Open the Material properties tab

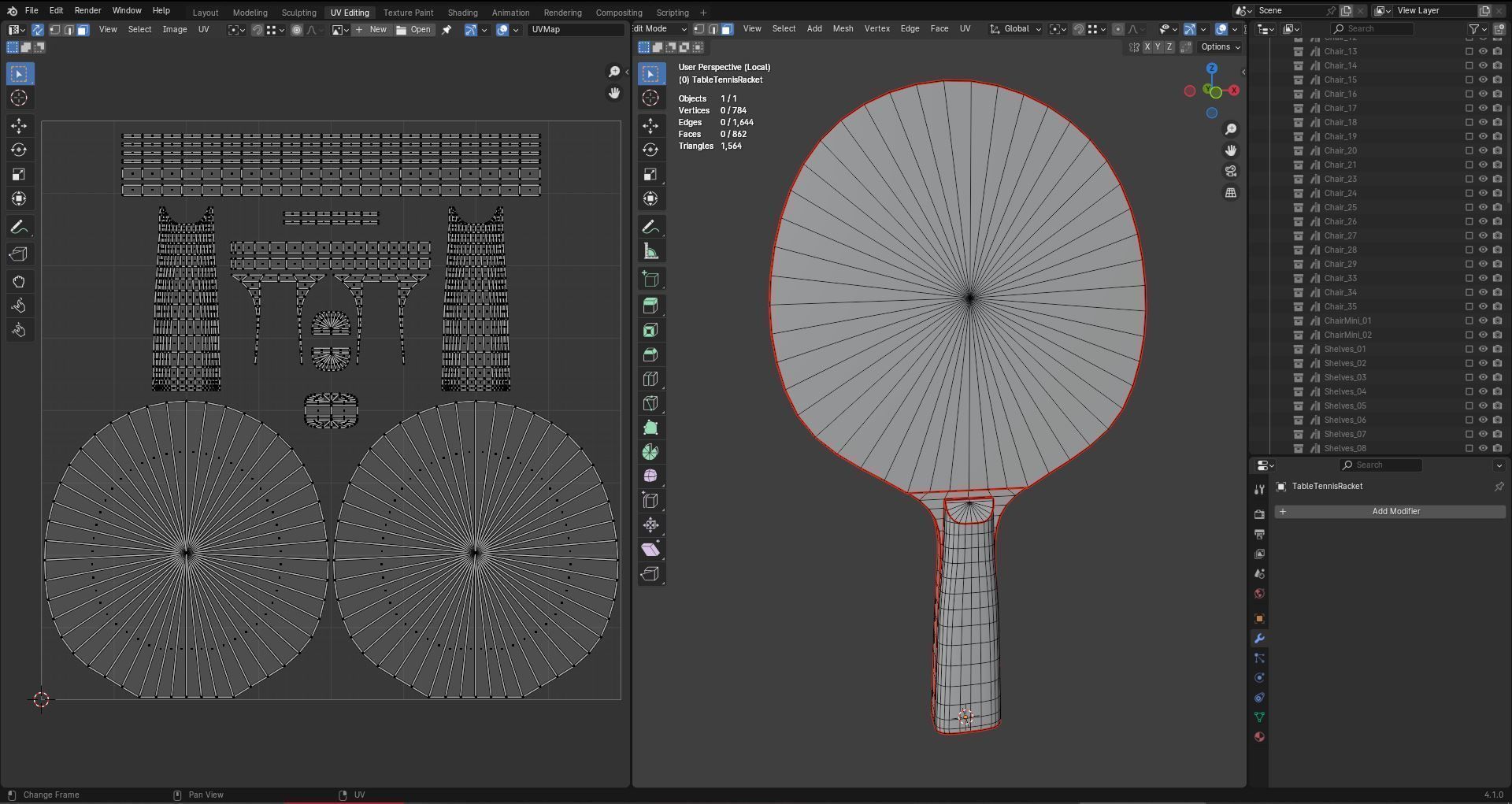point(1259,737)
